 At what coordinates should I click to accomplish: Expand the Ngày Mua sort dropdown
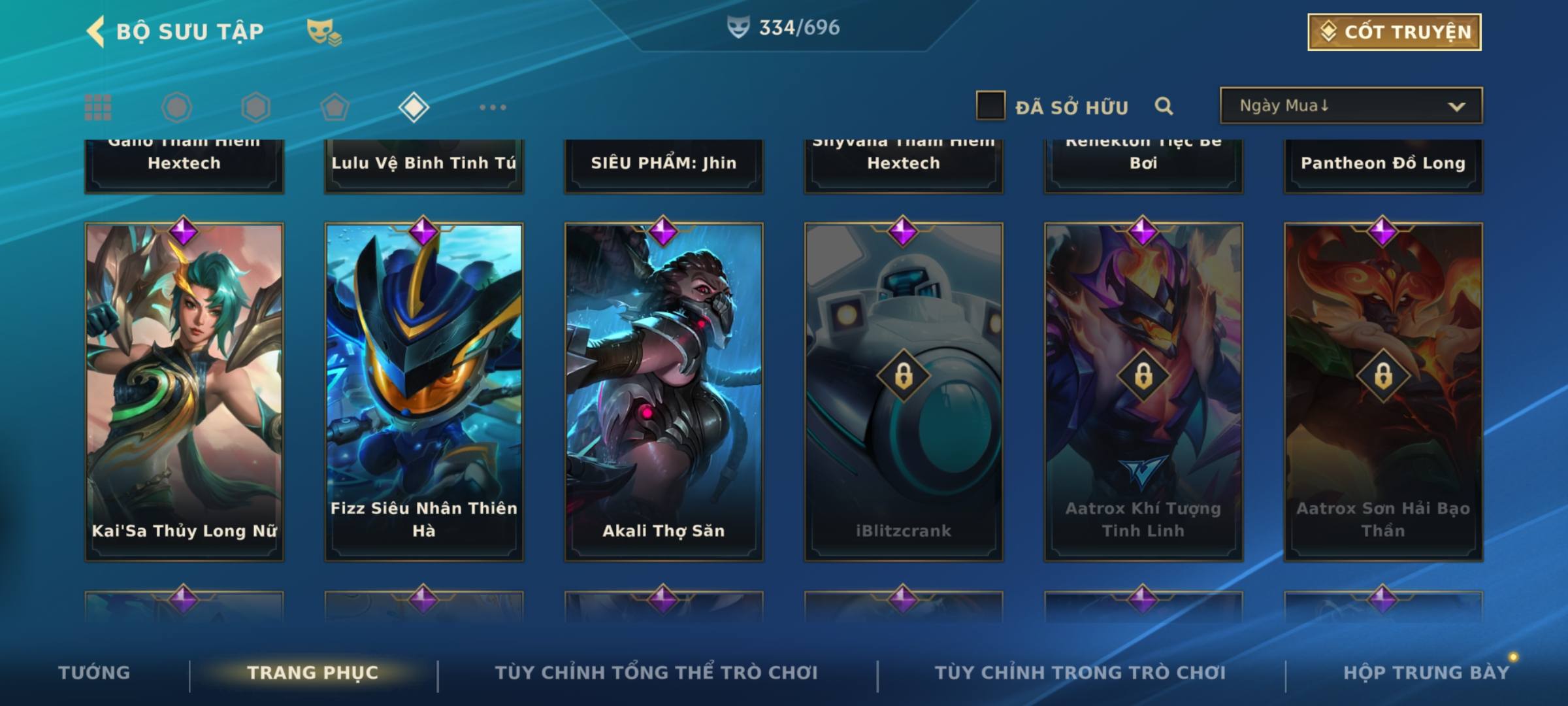coord(1351,105)
